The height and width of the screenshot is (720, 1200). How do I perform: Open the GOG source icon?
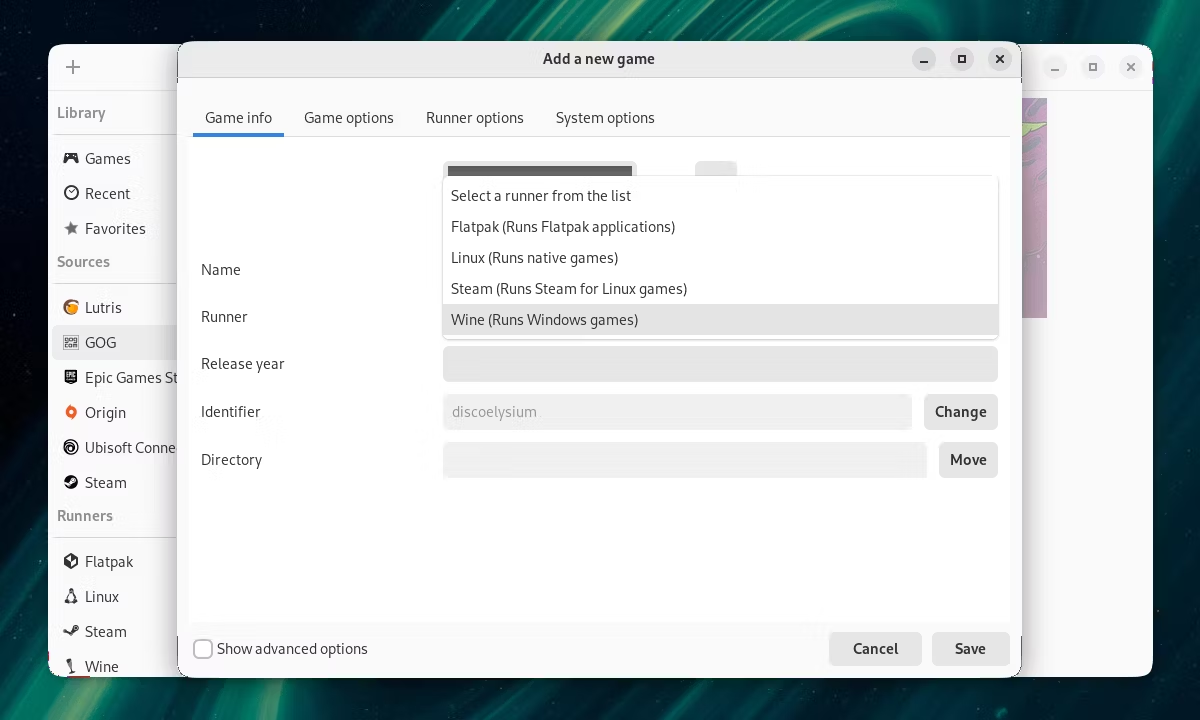71,342
